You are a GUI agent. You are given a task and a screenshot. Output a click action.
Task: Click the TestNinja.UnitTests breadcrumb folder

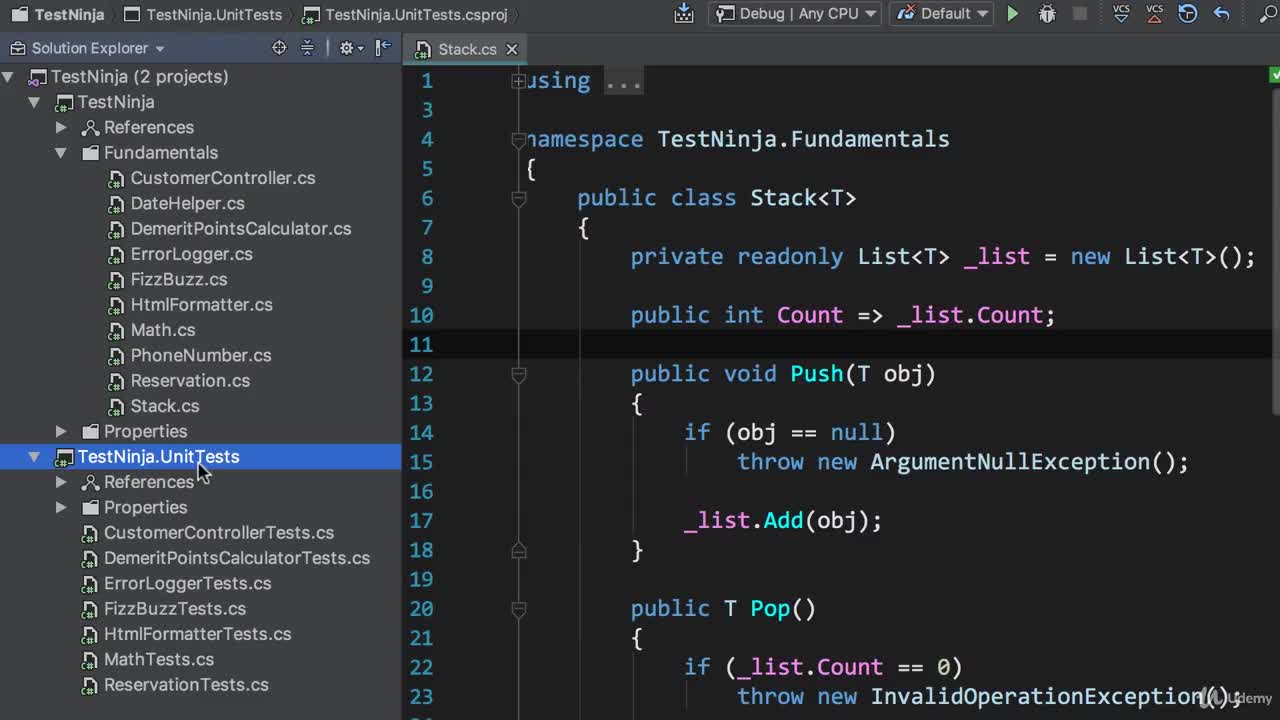point(202,14)
